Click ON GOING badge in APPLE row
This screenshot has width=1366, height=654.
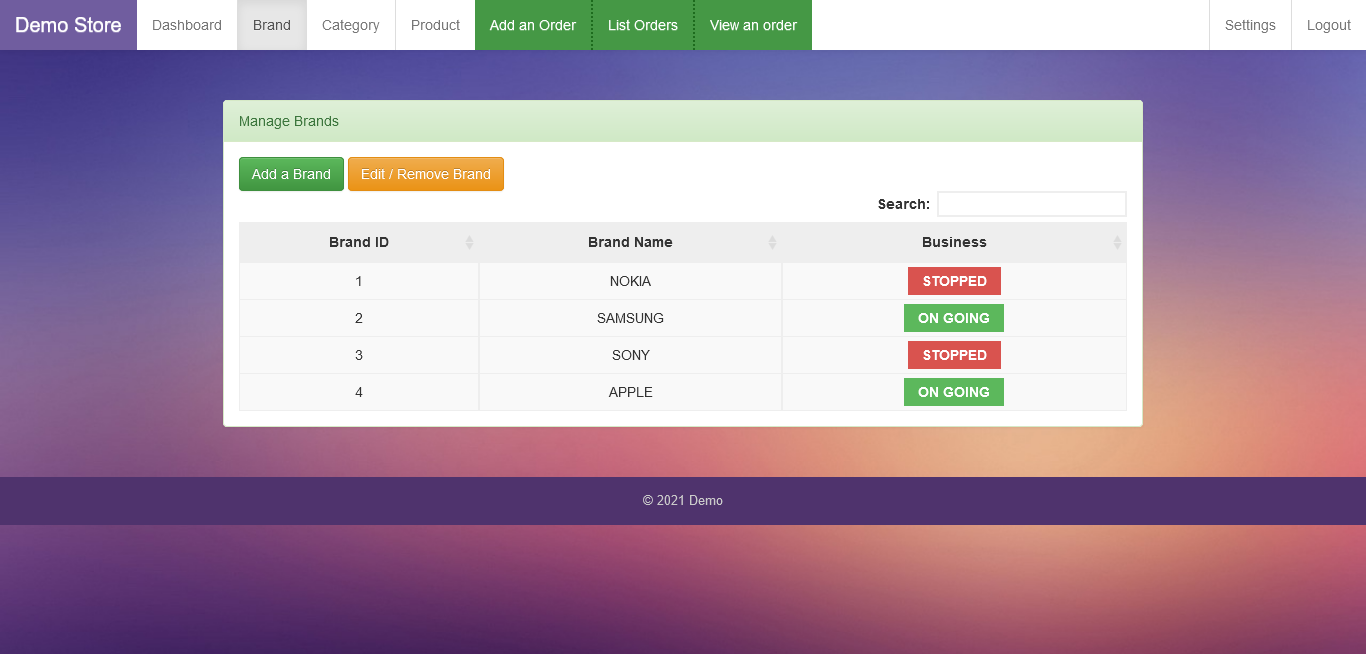point(954,392)
